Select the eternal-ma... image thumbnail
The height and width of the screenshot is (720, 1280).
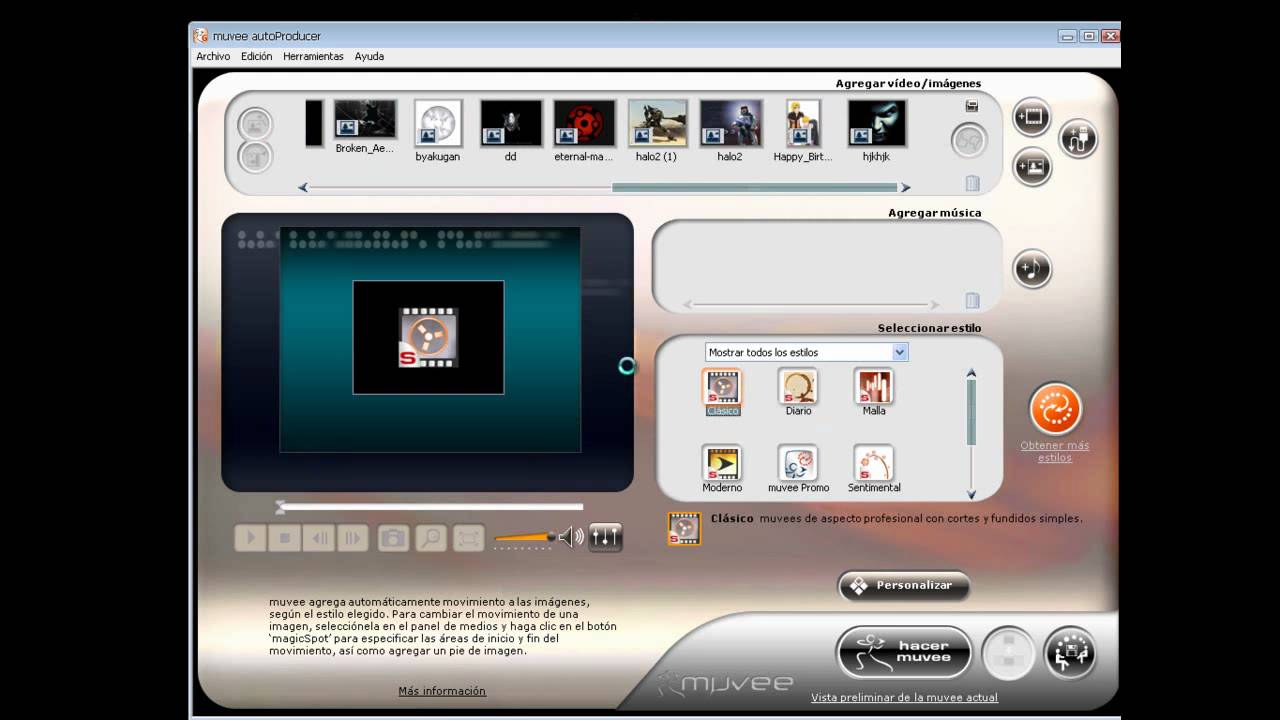coord(584,123)
